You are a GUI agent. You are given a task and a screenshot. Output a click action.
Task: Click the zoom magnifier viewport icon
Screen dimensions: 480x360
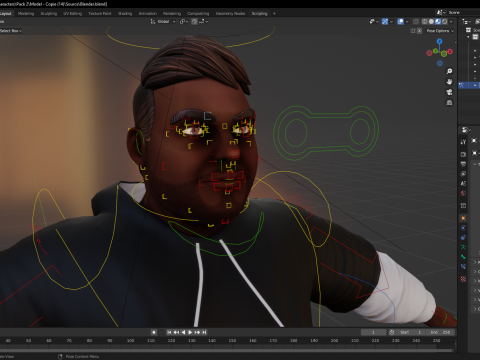tap(449, 71)
